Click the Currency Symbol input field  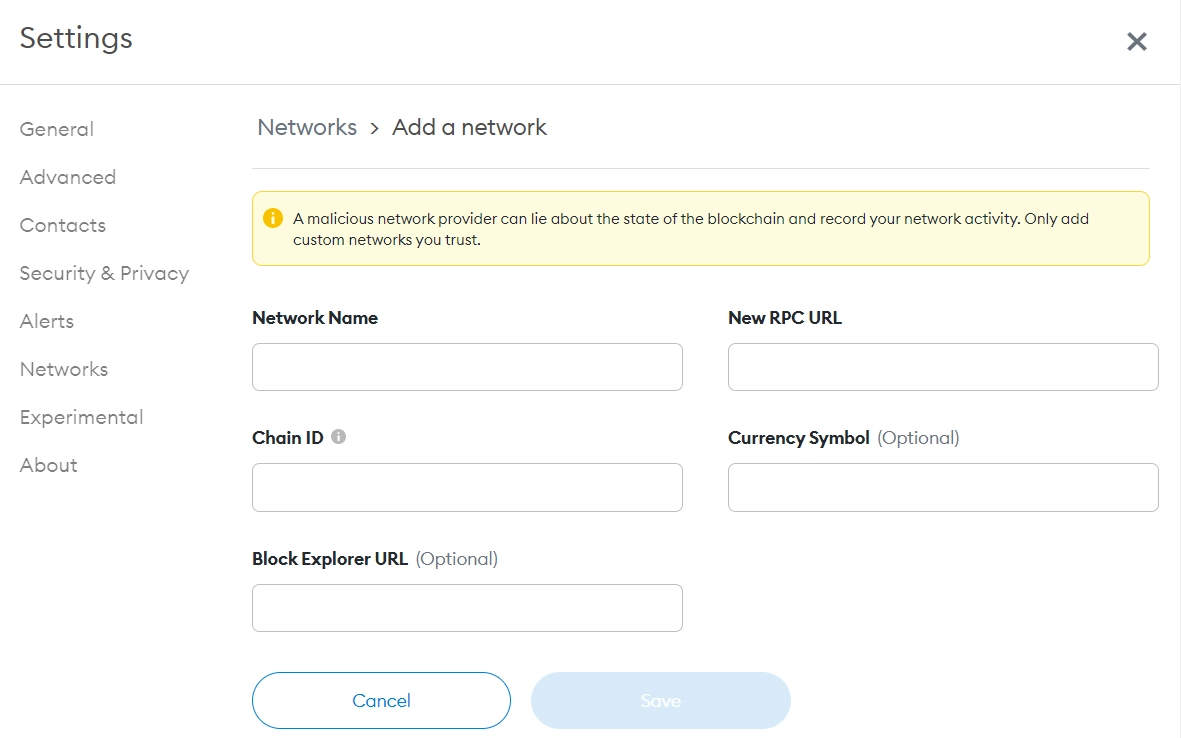[943, 487]
